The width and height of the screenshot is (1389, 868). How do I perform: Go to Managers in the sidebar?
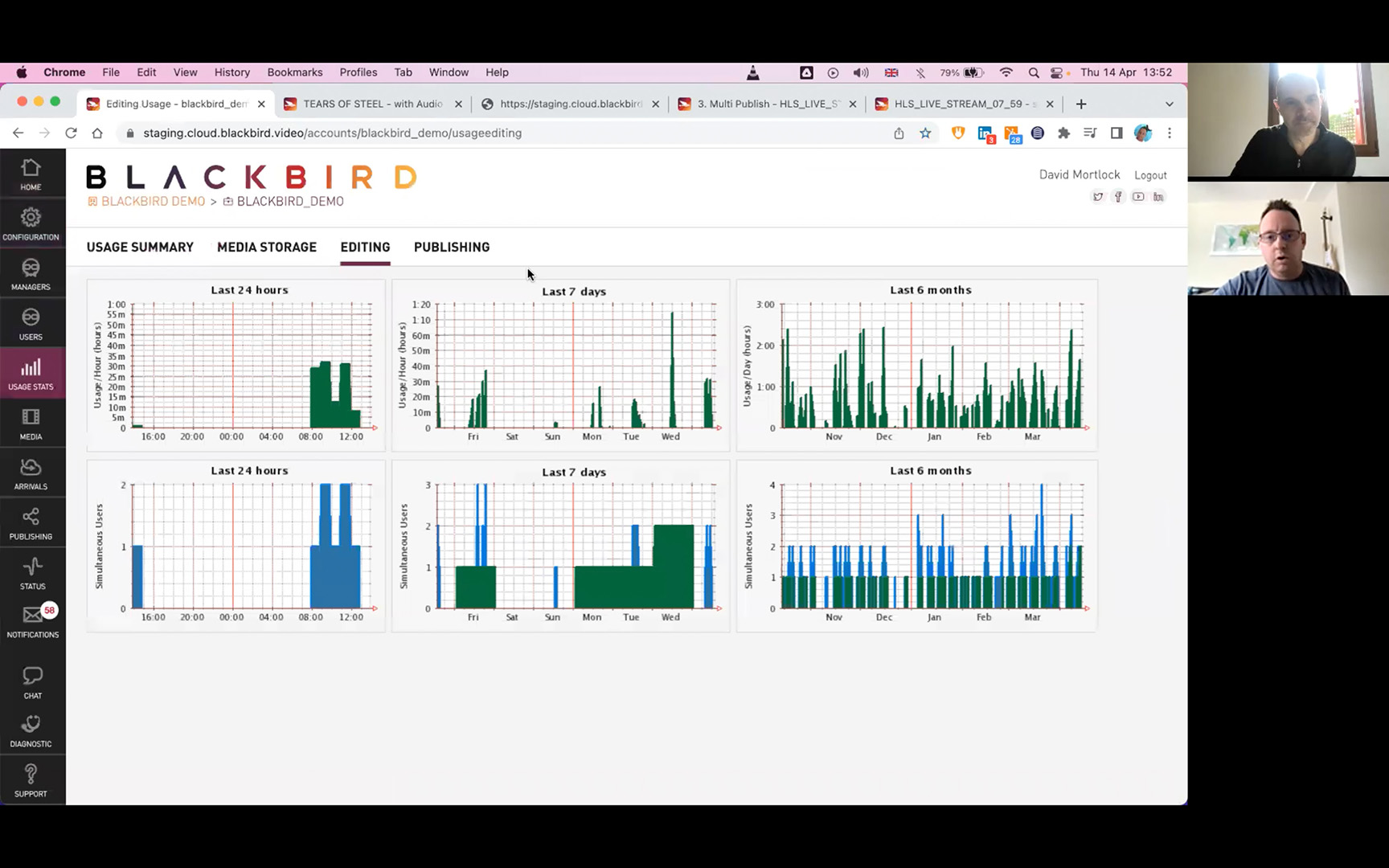click(x=31, y=273)
